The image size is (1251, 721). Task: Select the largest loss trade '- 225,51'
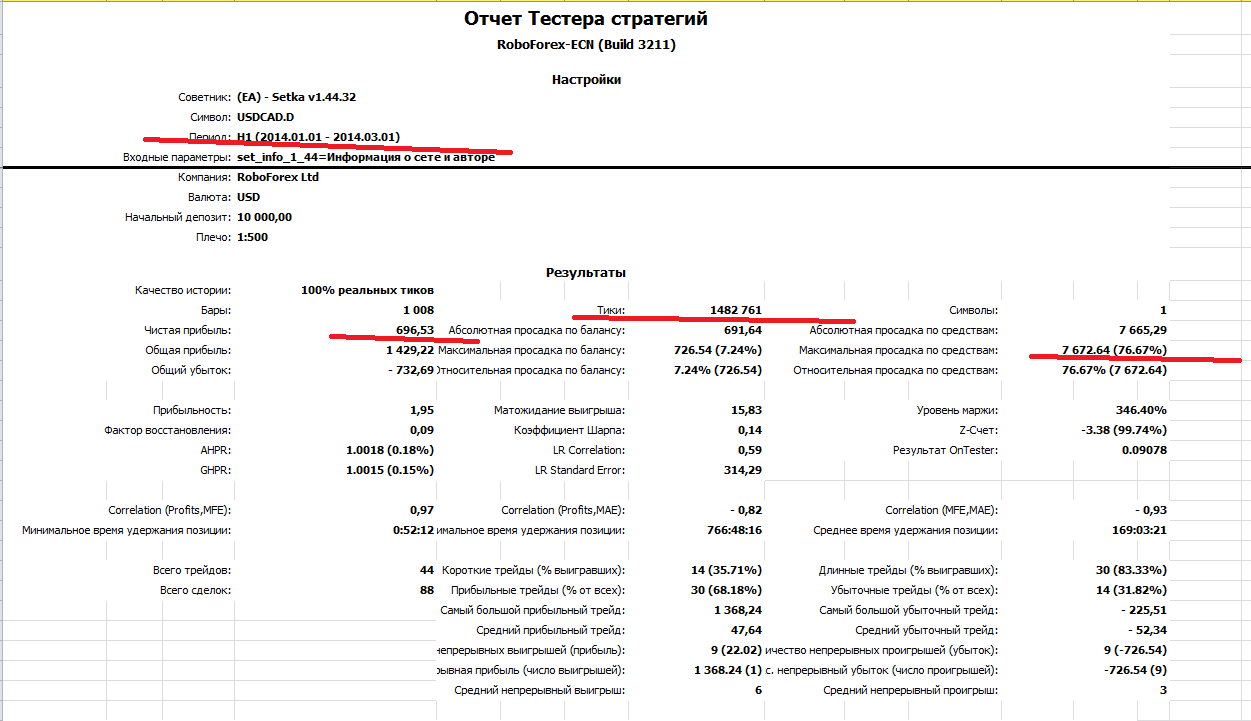pyautogui.click(x=1143, y=610)
